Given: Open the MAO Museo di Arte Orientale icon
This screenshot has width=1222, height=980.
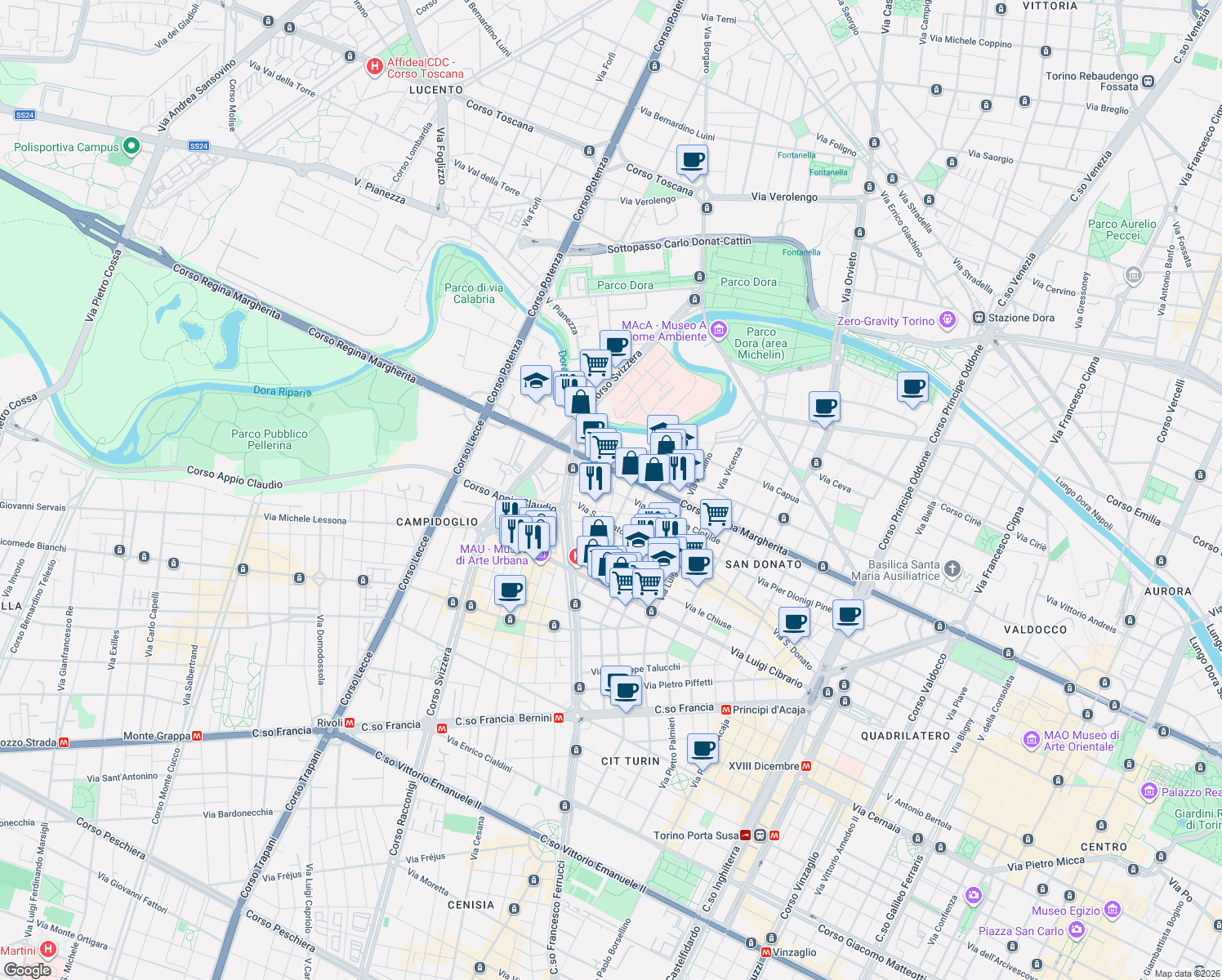Looking at the screenshot, I should click(1032, 740).
